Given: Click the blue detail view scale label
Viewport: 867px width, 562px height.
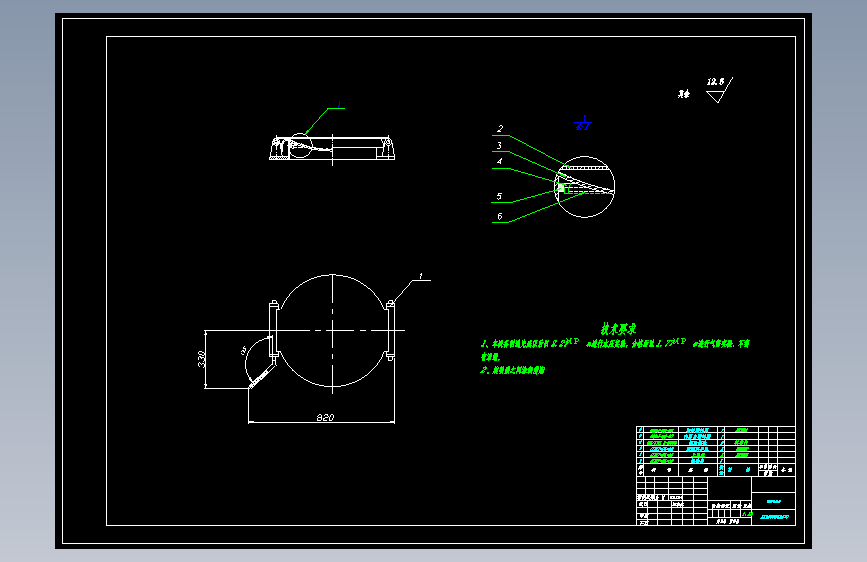Looking at the screenshot, I should point(583,123).
